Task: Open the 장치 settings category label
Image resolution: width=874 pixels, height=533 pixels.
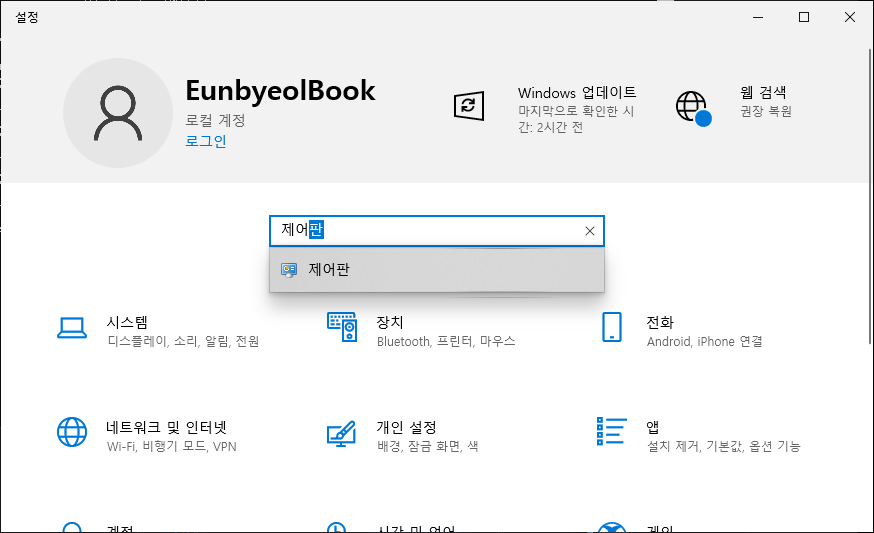Action: 390,322
